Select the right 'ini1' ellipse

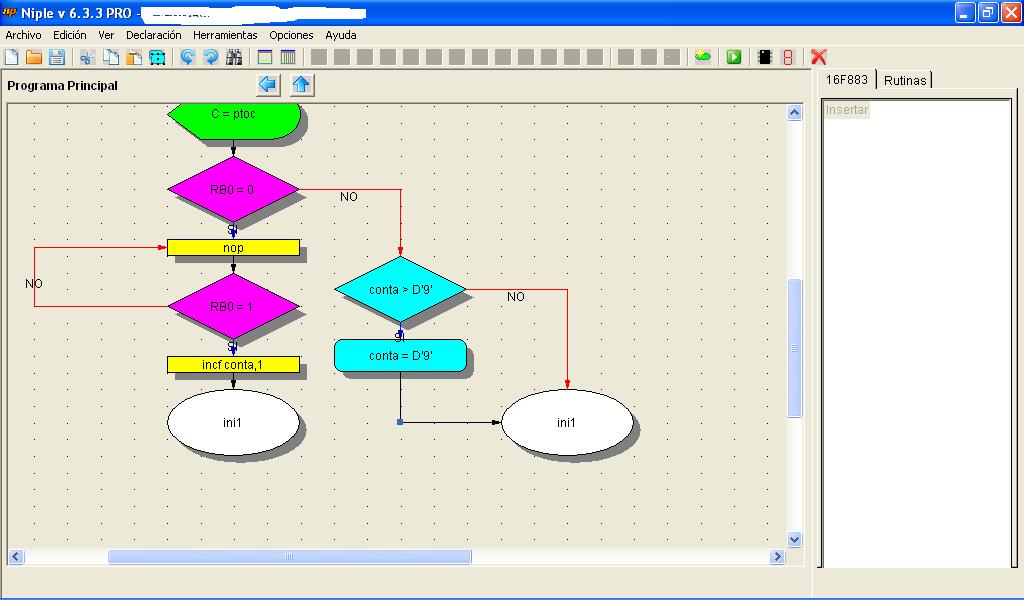(x=567, y=422)
